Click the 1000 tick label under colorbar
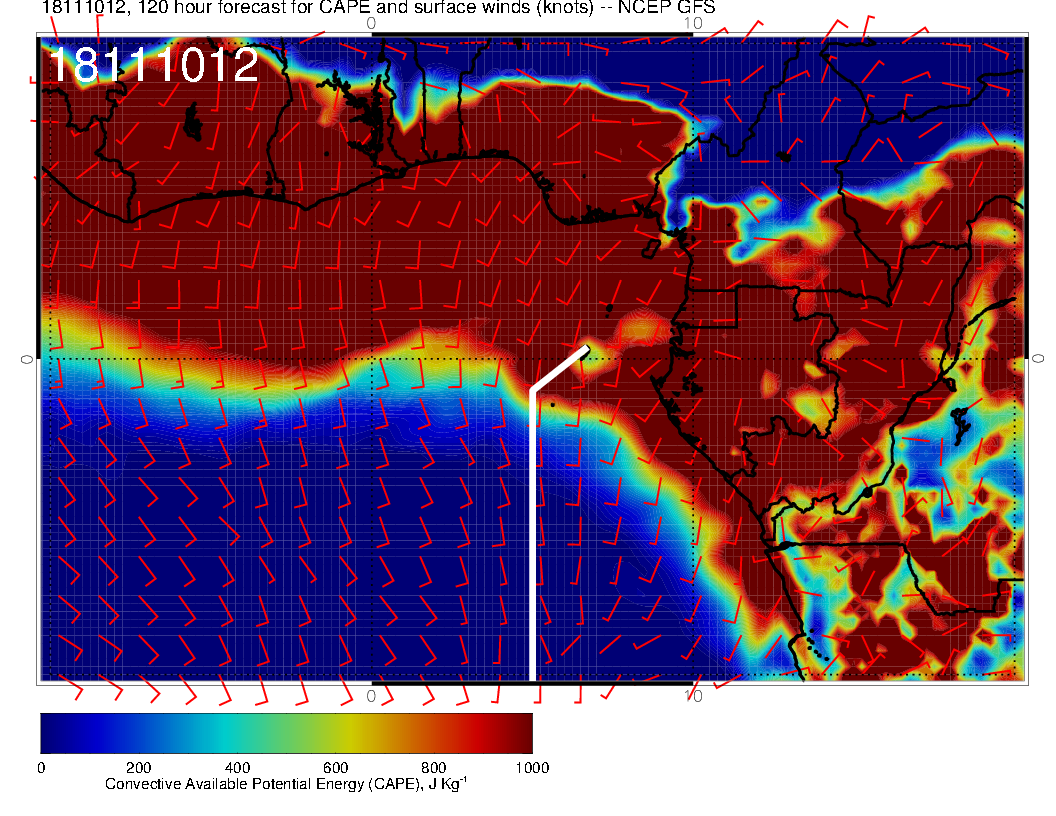The height and width of the screenshot is (816, 1056). click(x=532, y=768)
